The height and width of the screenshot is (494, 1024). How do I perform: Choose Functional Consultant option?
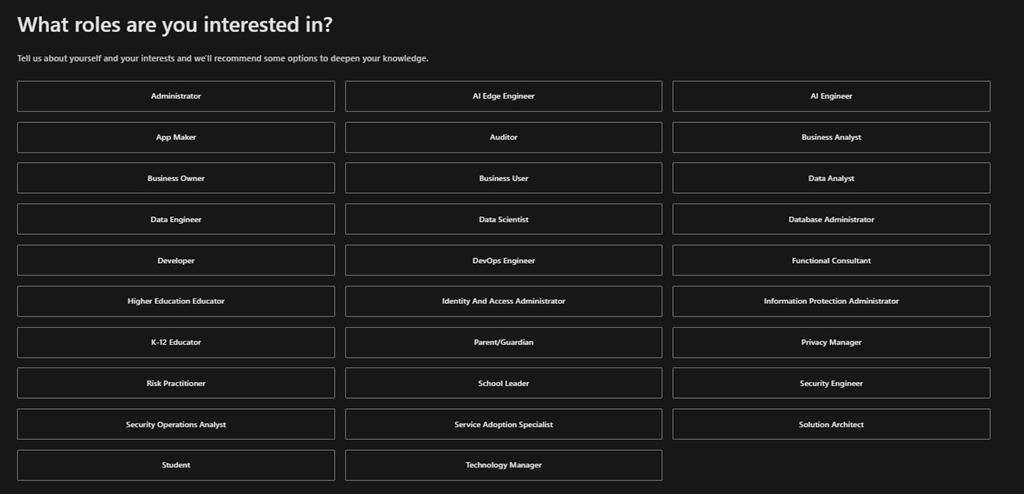(831, 260)
